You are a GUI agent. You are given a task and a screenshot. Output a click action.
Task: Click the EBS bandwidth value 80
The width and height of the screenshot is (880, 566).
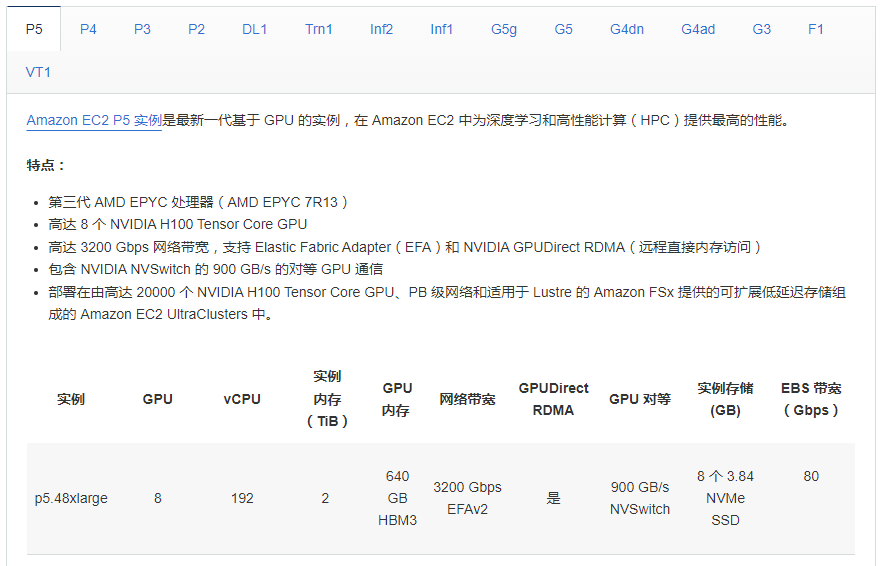tap(811, 476)
